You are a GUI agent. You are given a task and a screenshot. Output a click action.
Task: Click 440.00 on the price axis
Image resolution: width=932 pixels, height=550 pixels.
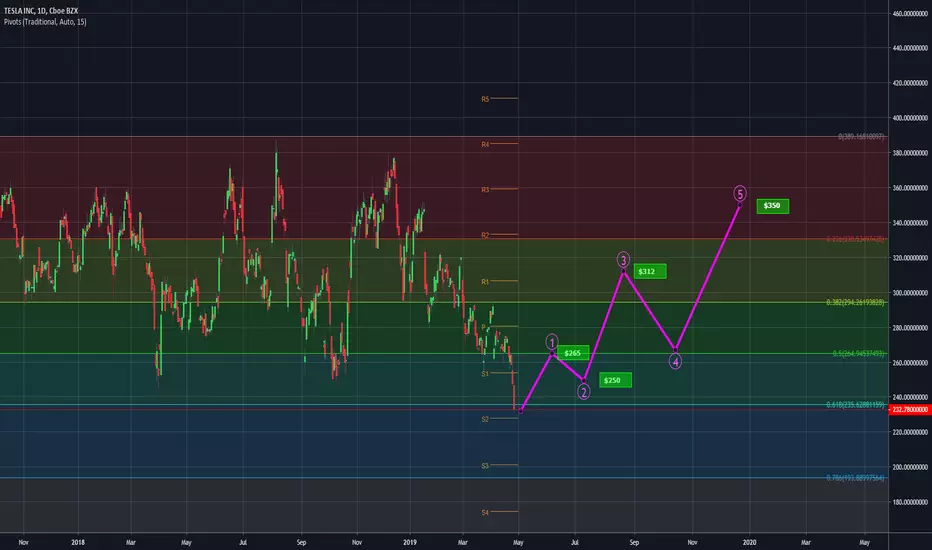[910, 48]
